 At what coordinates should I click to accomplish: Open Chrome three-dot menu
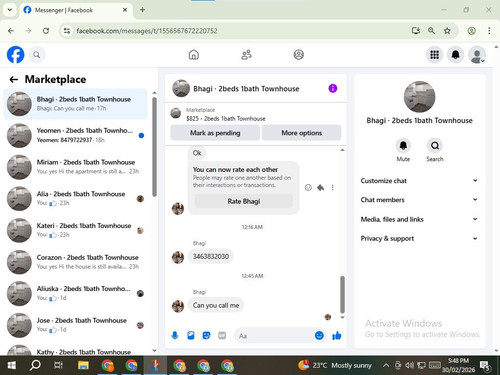489,31
